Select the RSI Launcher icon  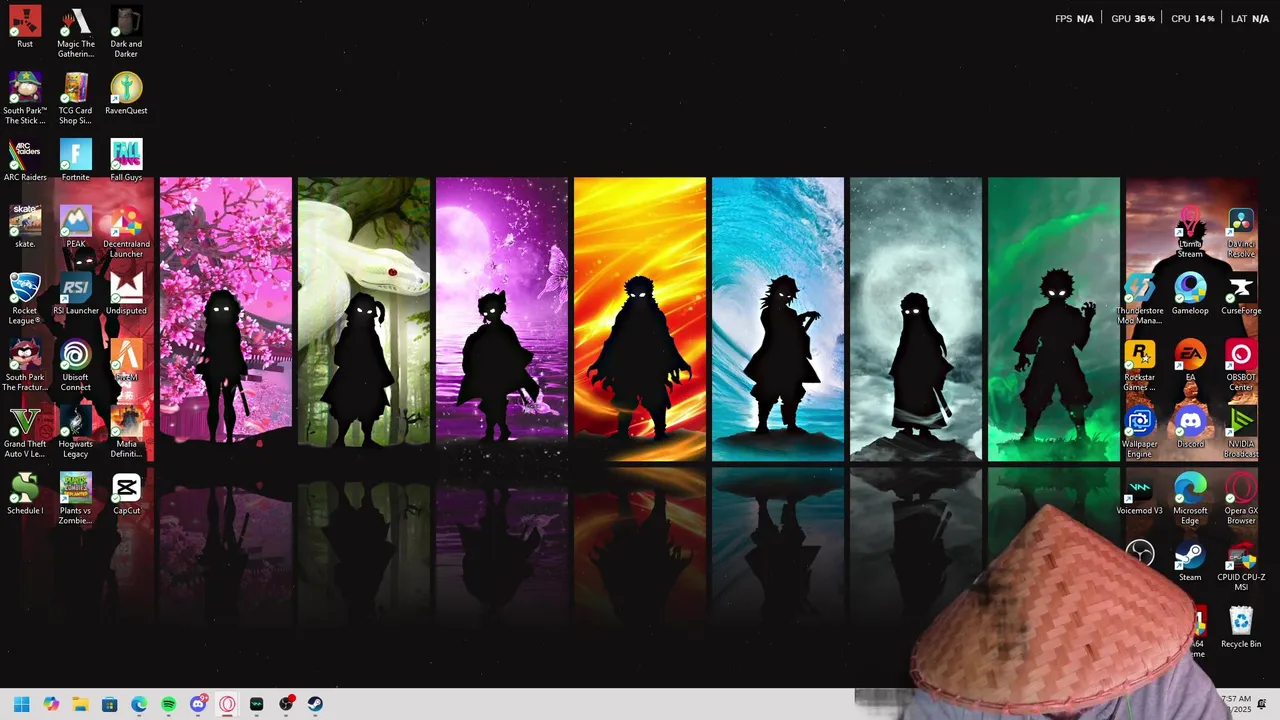(x=76, y=294)
